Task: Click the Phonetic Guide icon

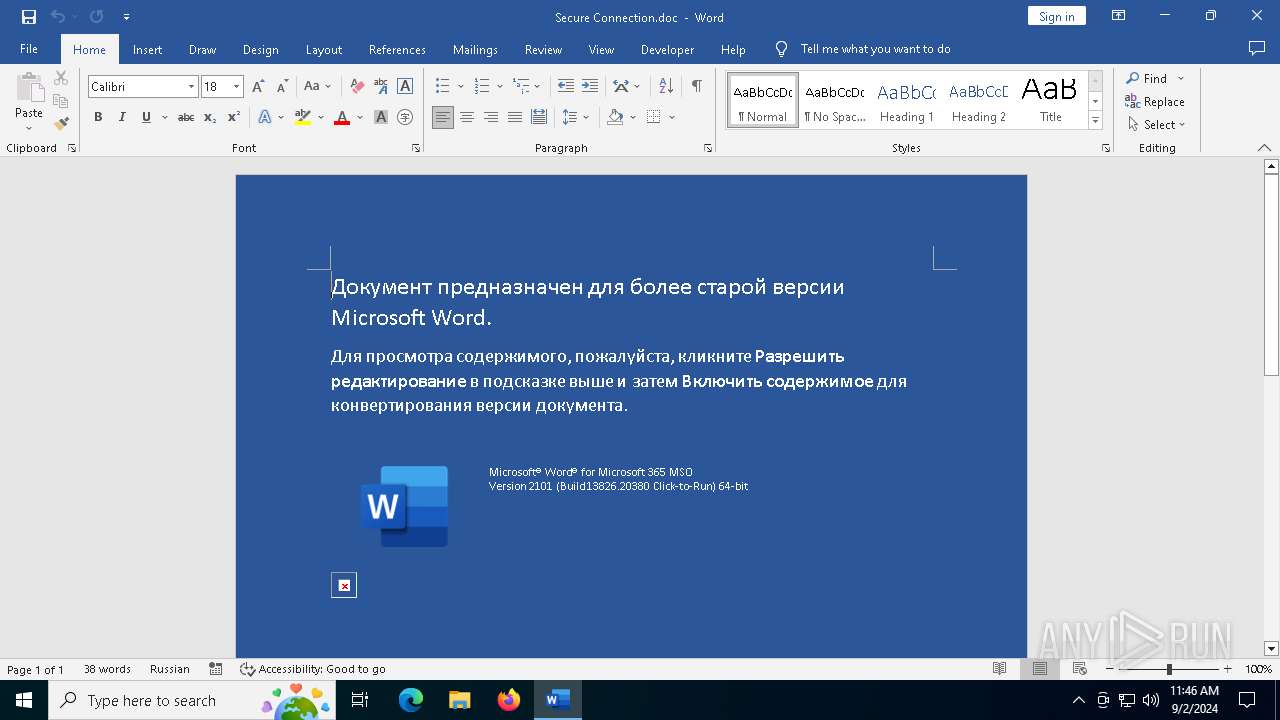Action: [381, 87]
